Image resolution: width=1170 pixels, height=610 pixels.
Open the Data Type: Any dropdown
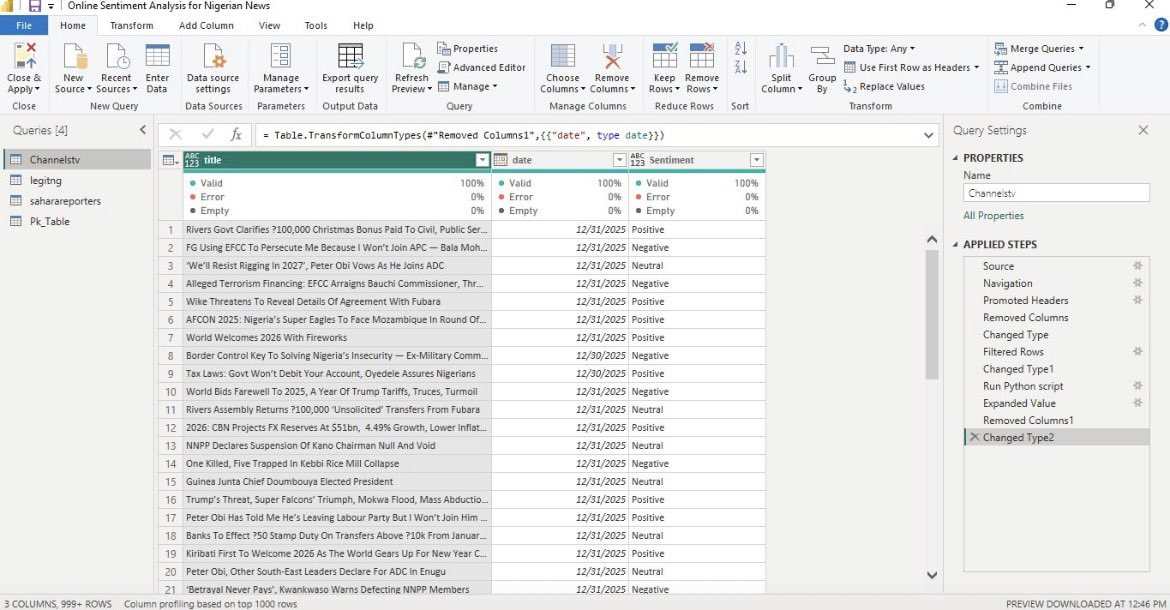pos(879,48)
